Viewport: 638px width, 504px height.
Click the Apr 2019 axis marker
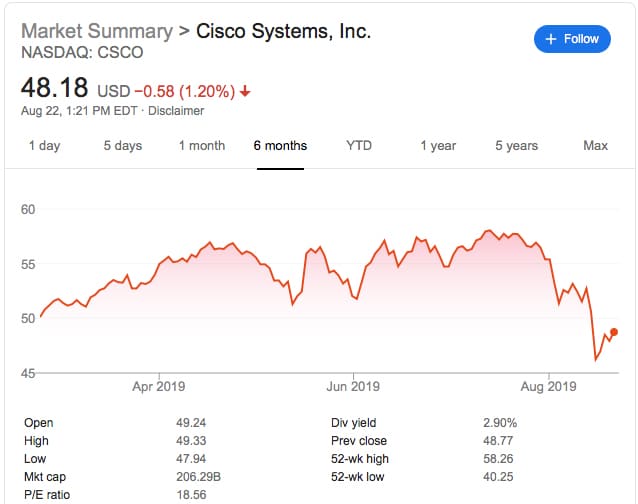pyautogui.click(x=159, y=386)
